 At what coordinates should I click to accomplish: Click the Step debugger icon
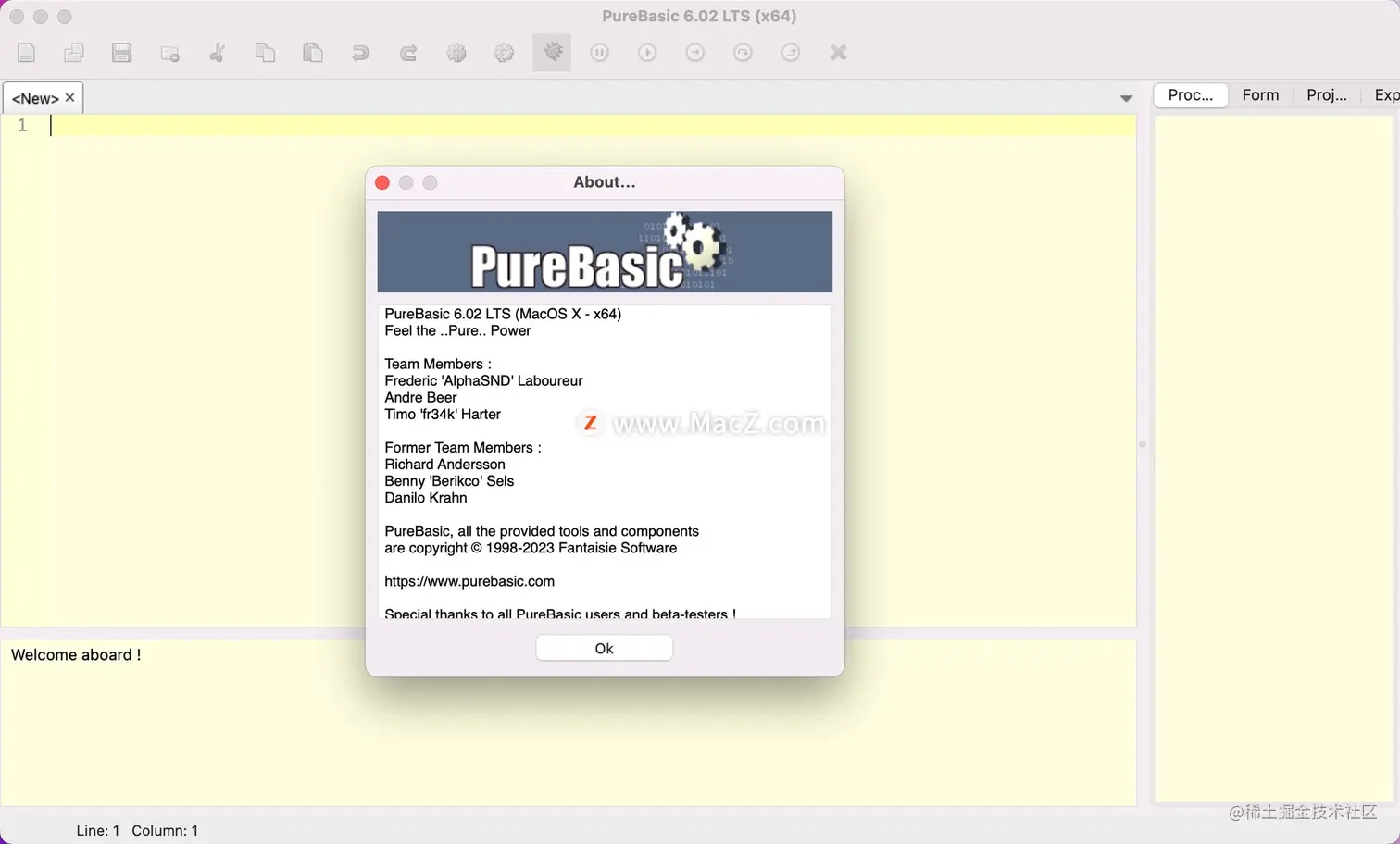695,53
